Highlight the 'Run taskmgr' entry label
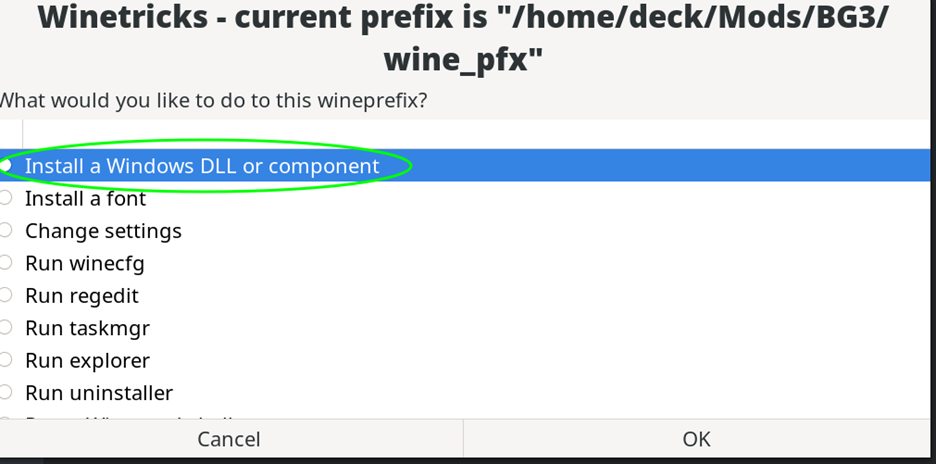 (x=87, y=328)
